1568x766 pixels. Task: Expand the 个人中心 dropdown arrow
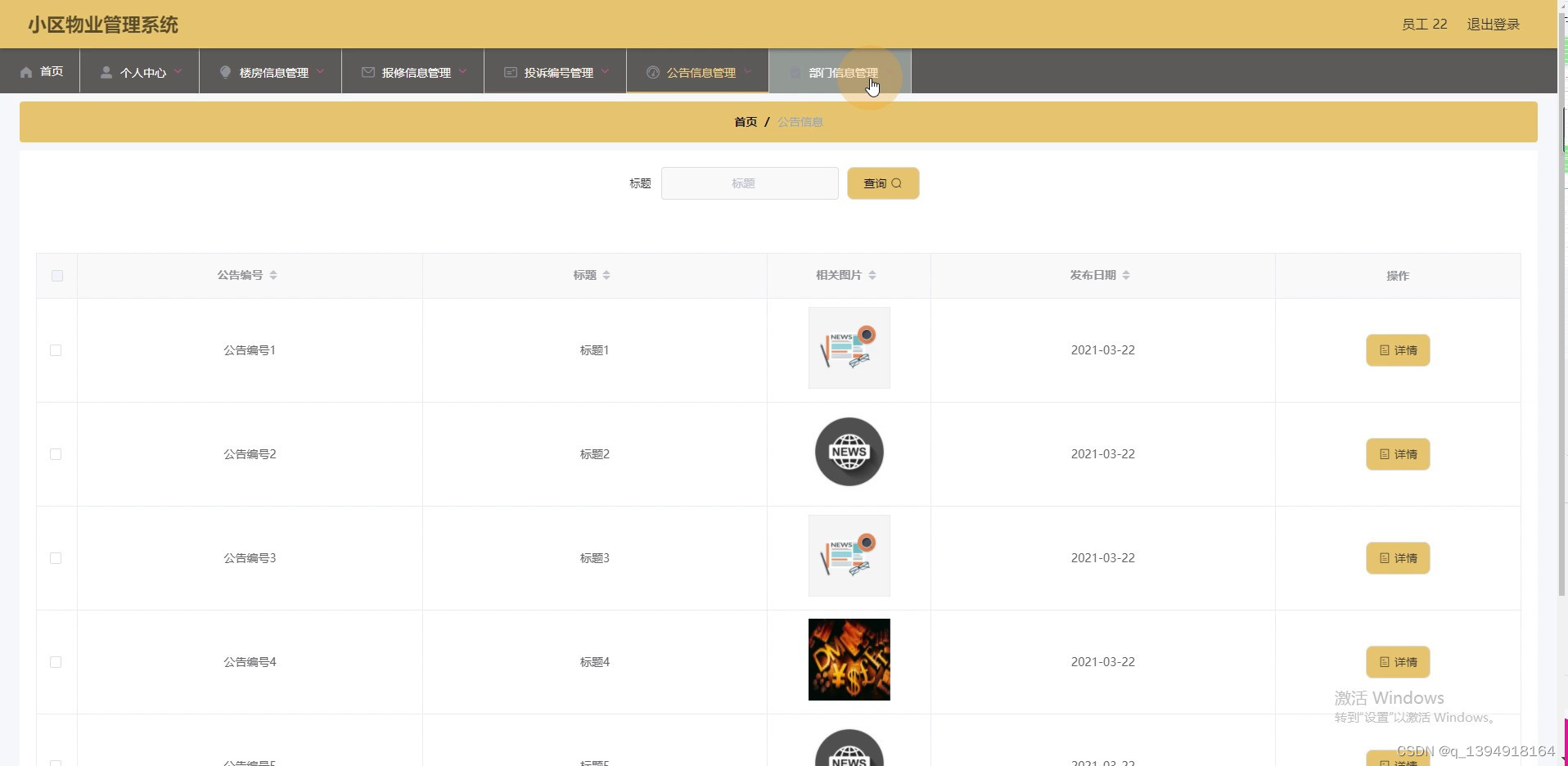pyautogui.click(x=178, y=71)
